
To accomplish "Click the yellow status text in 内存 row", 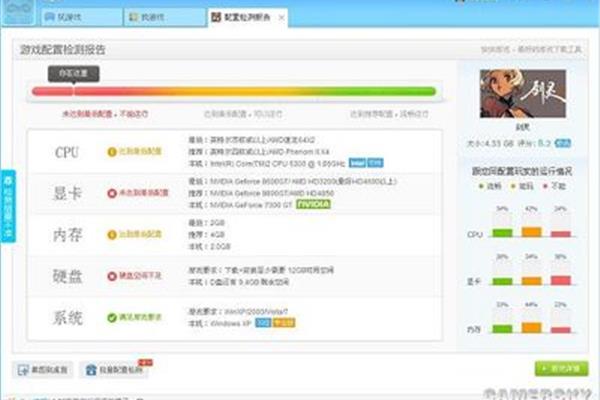I will tap(140, 234).
